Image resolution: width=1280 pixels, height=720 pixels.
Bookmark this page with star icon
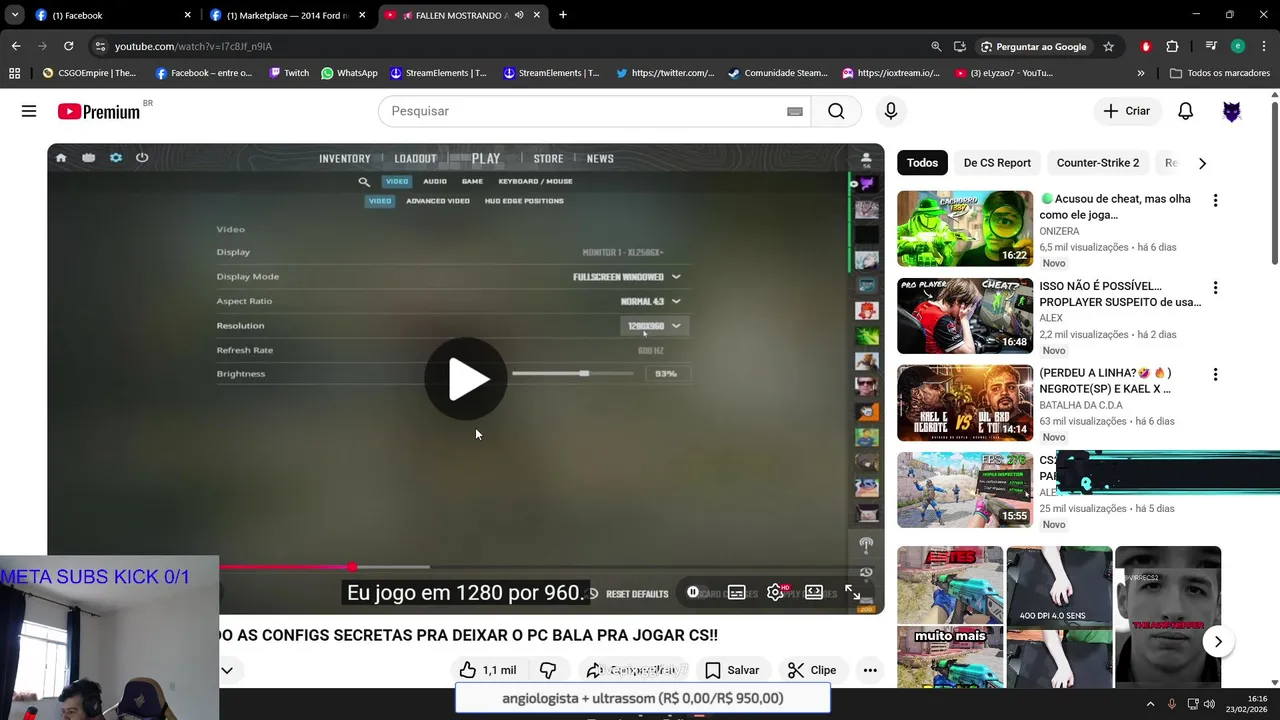click(x=1108, y=46)
